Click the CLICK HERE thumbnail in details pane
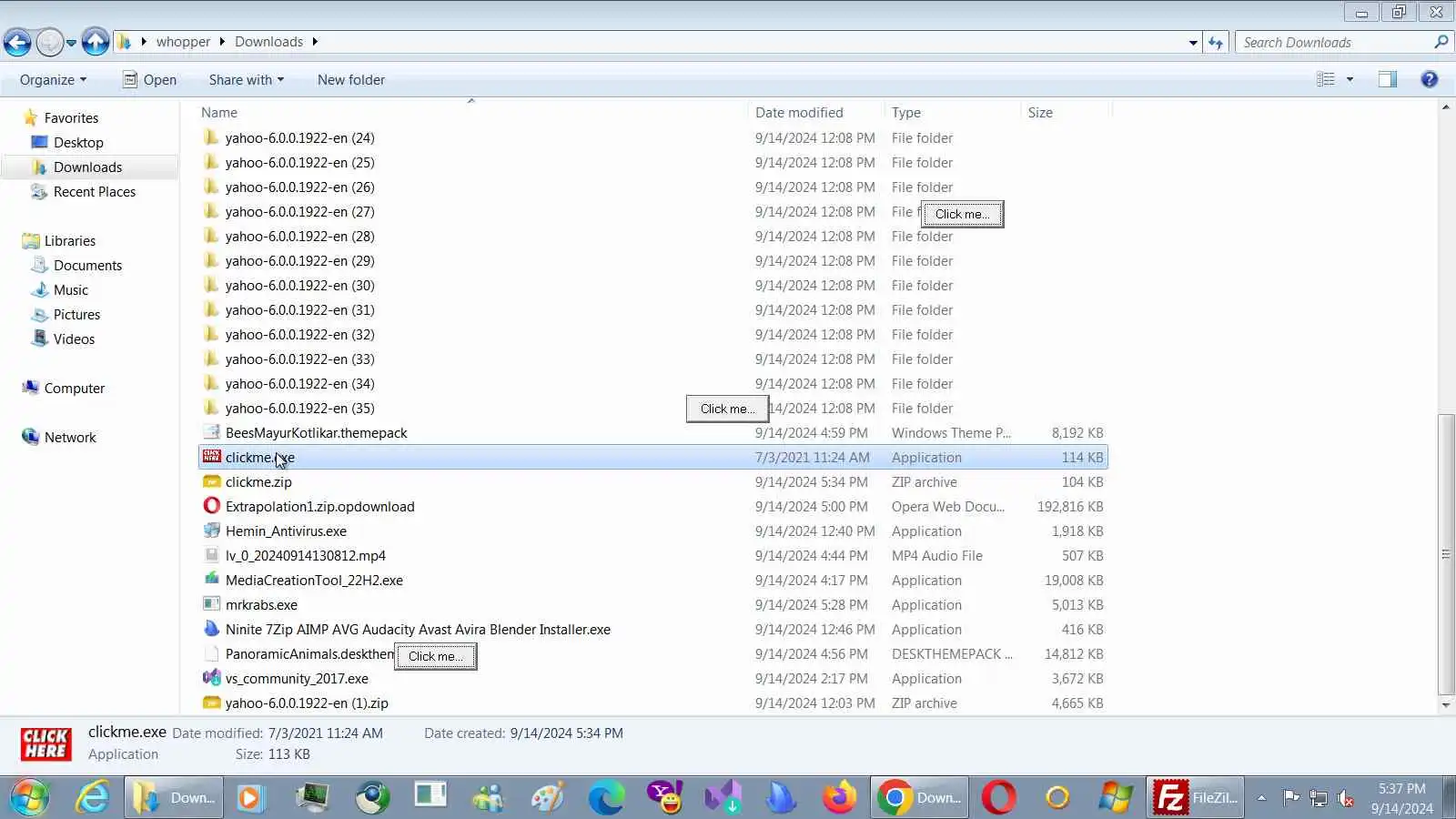Viewport: 1456px width, 819px height. 45,744
